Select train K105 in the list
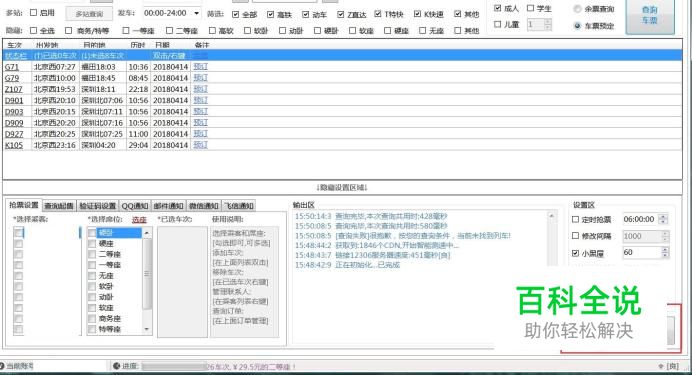This screenshot has width=692, height=375. (x=14, y=145)
